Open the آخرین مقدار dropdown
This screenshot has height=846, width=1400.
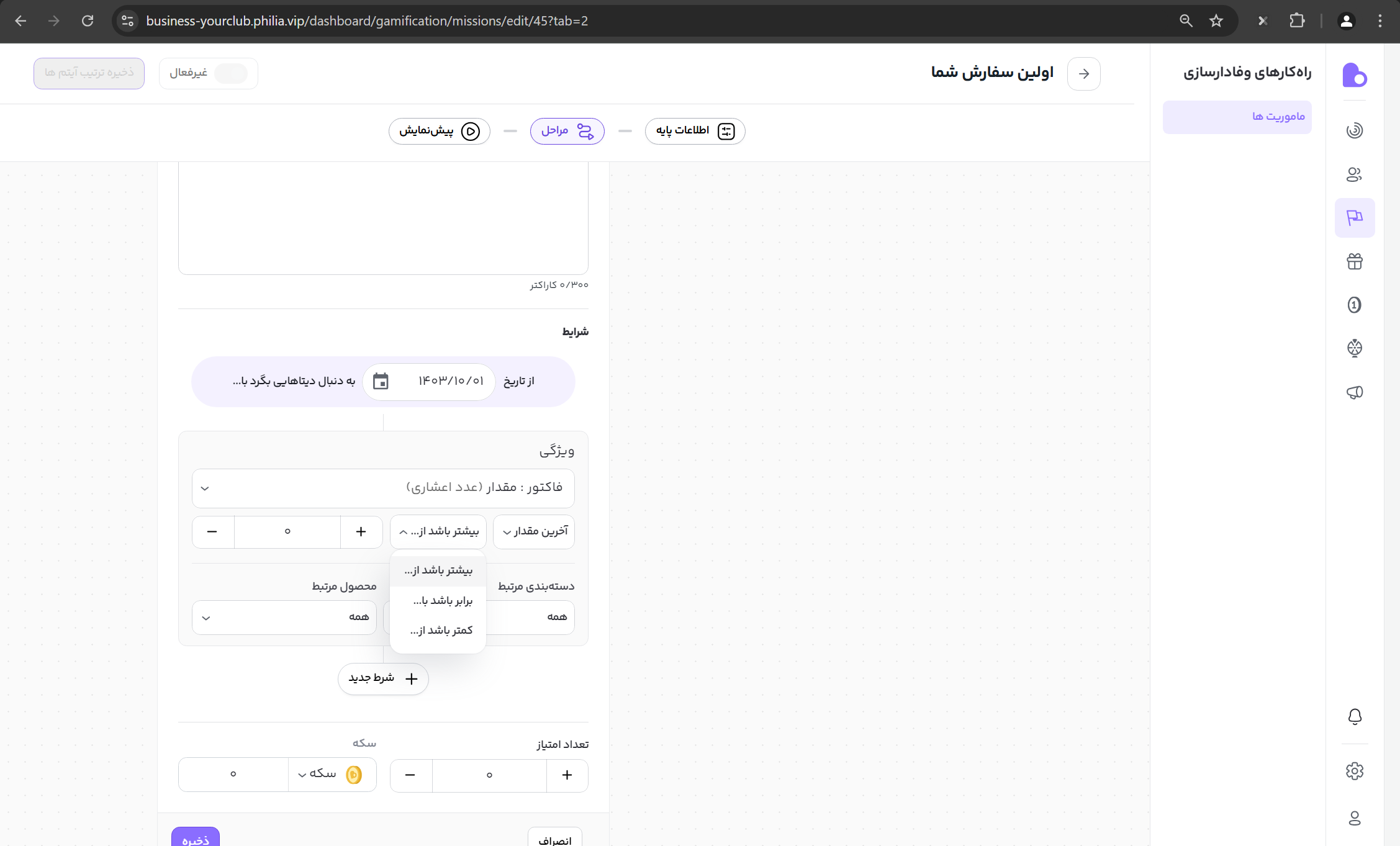click(534, 532)
